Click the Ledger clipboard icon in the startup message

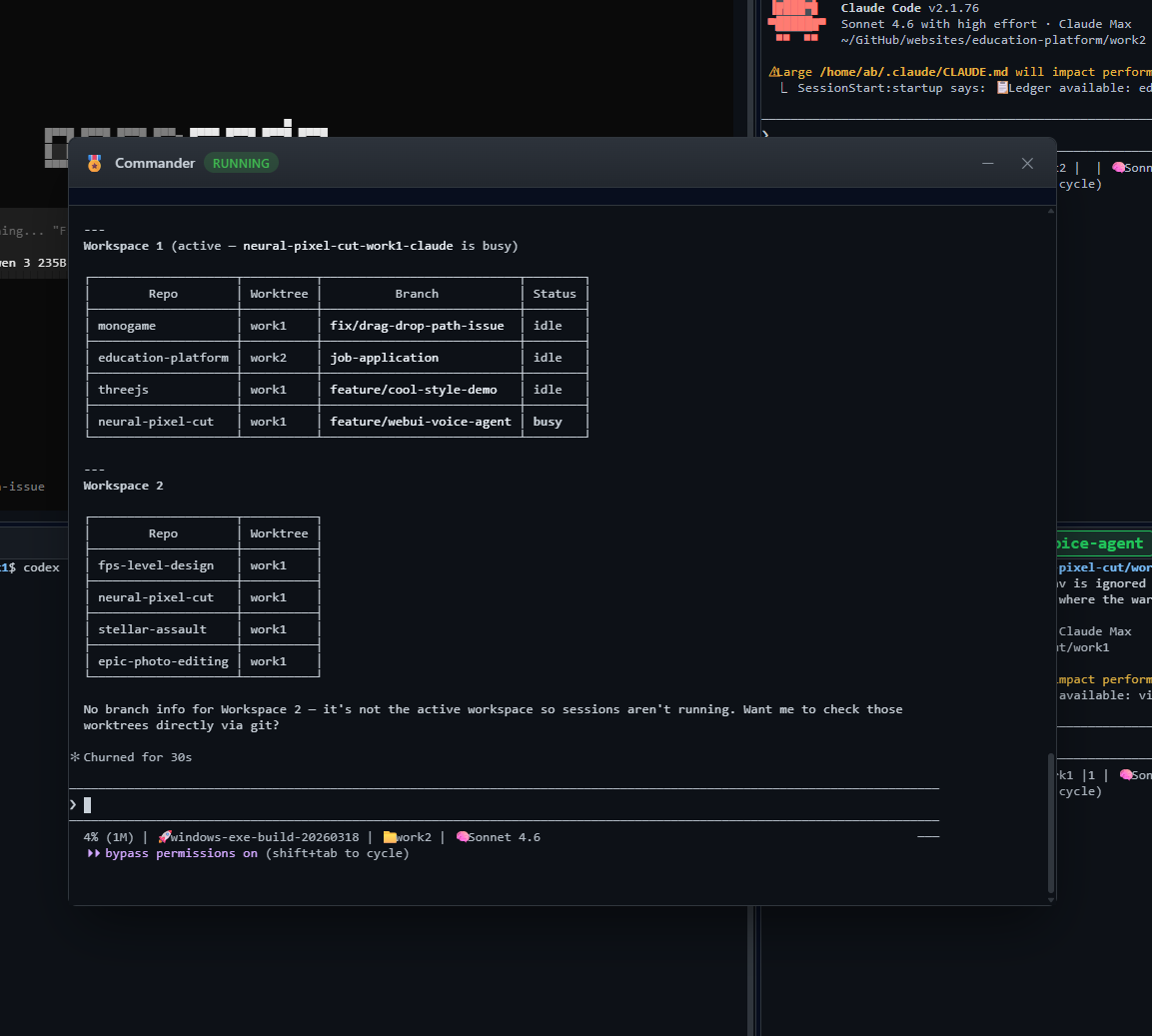pyautogui.click(x=1000, y=87)
